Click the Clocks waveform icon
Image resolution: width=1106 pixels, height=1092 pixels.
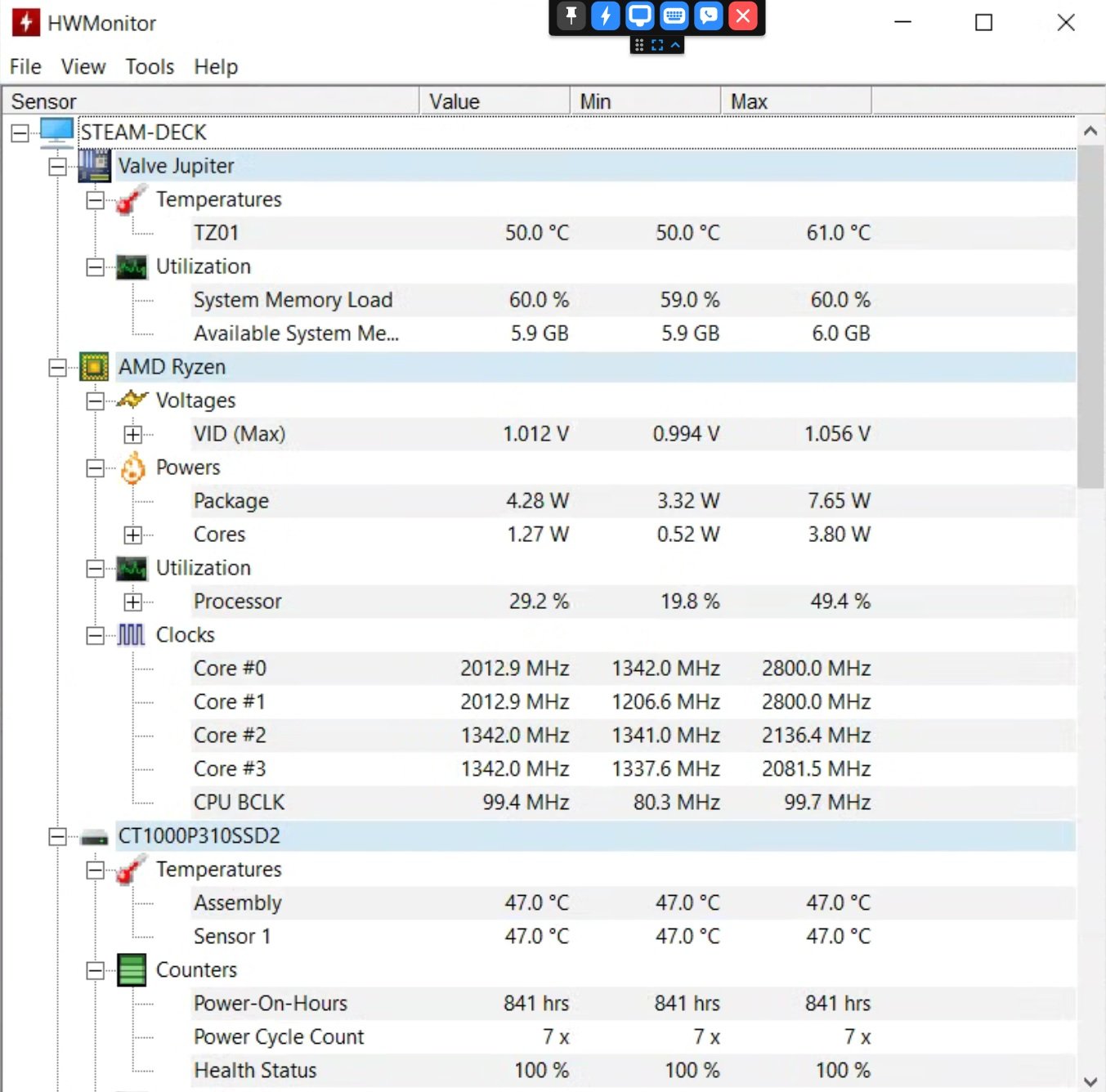pos(132,635)
